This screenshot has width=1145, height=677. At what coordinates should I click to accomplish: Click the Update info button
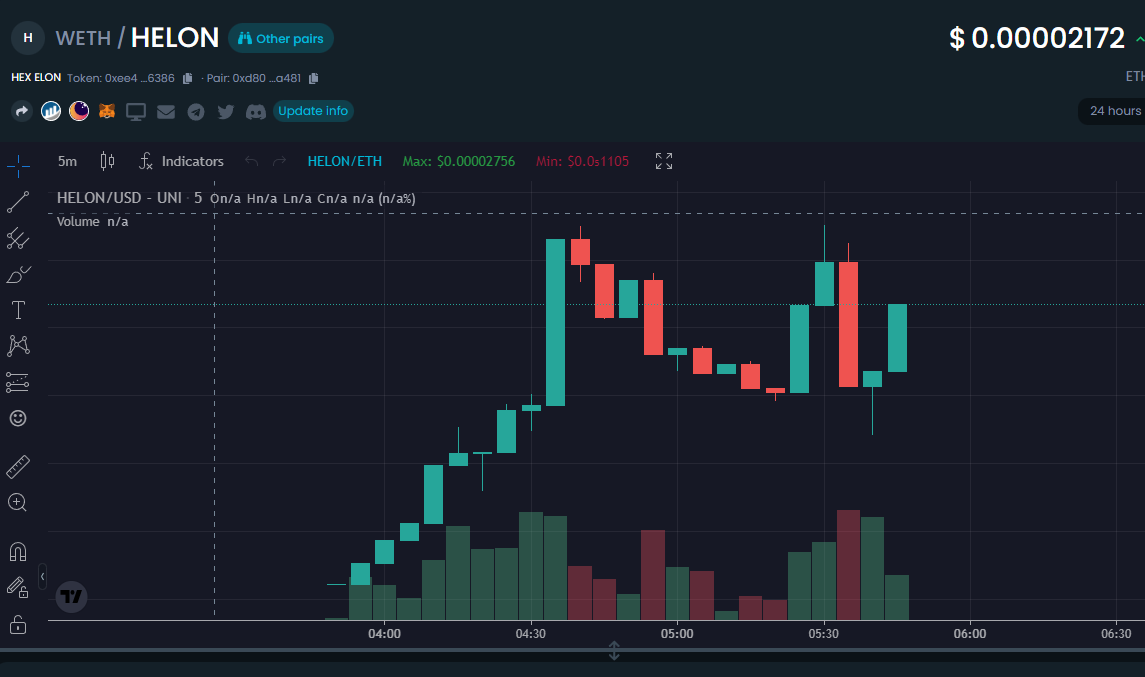pos(313,111)
